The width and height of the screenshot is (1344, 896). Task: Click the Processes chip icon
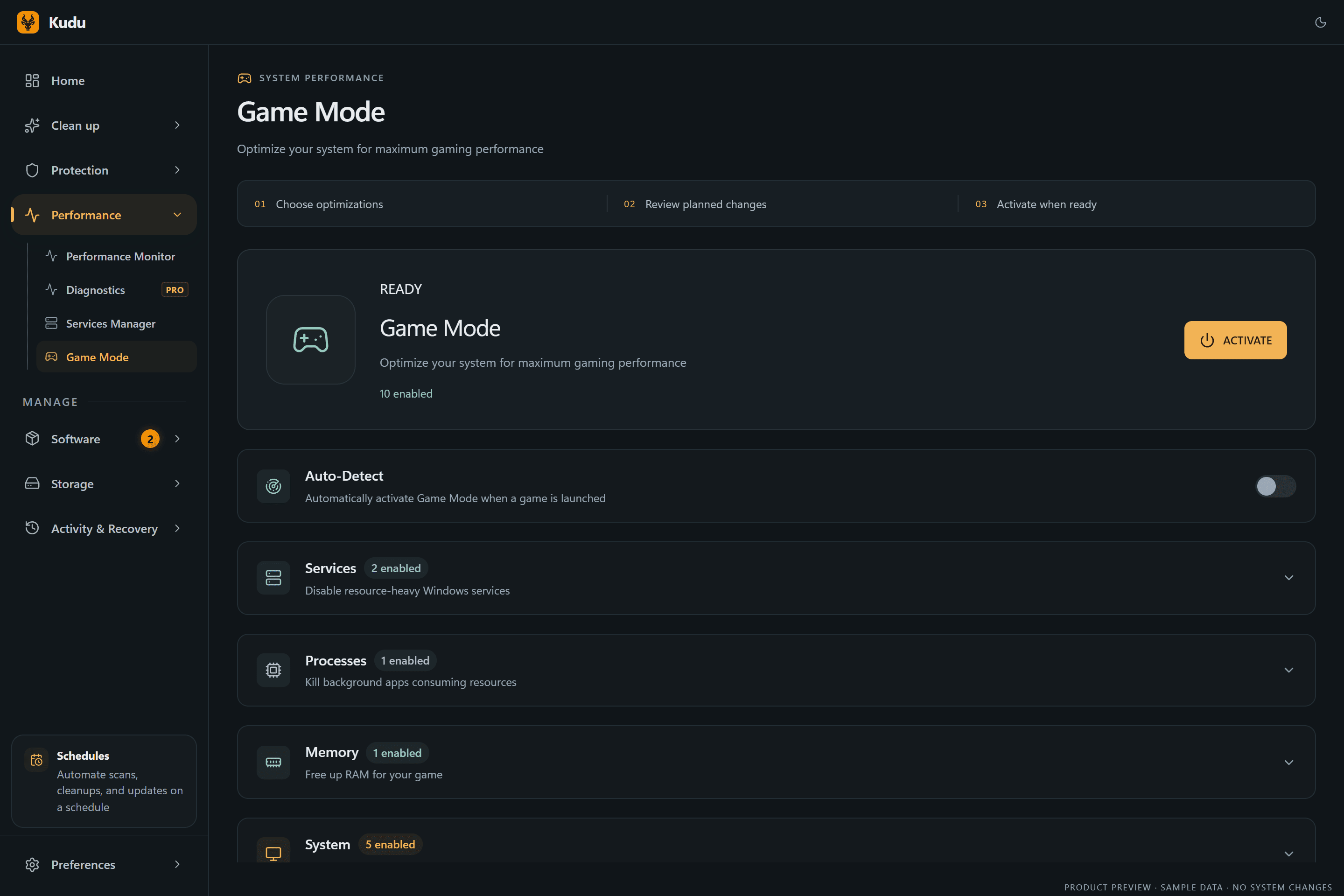click(273, 670)
